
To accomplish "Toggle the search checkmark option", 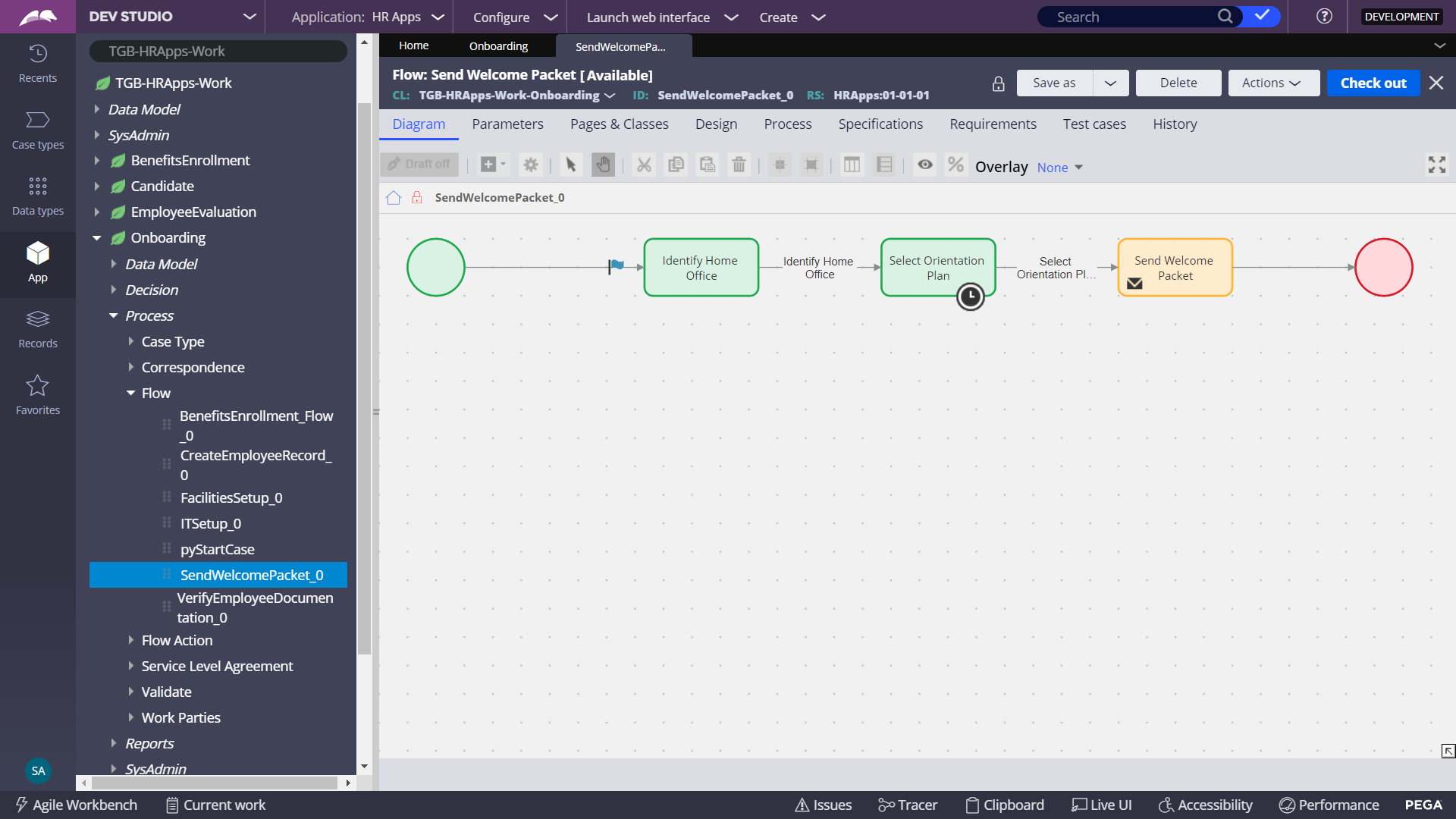I will click(x=1262, y=17).
